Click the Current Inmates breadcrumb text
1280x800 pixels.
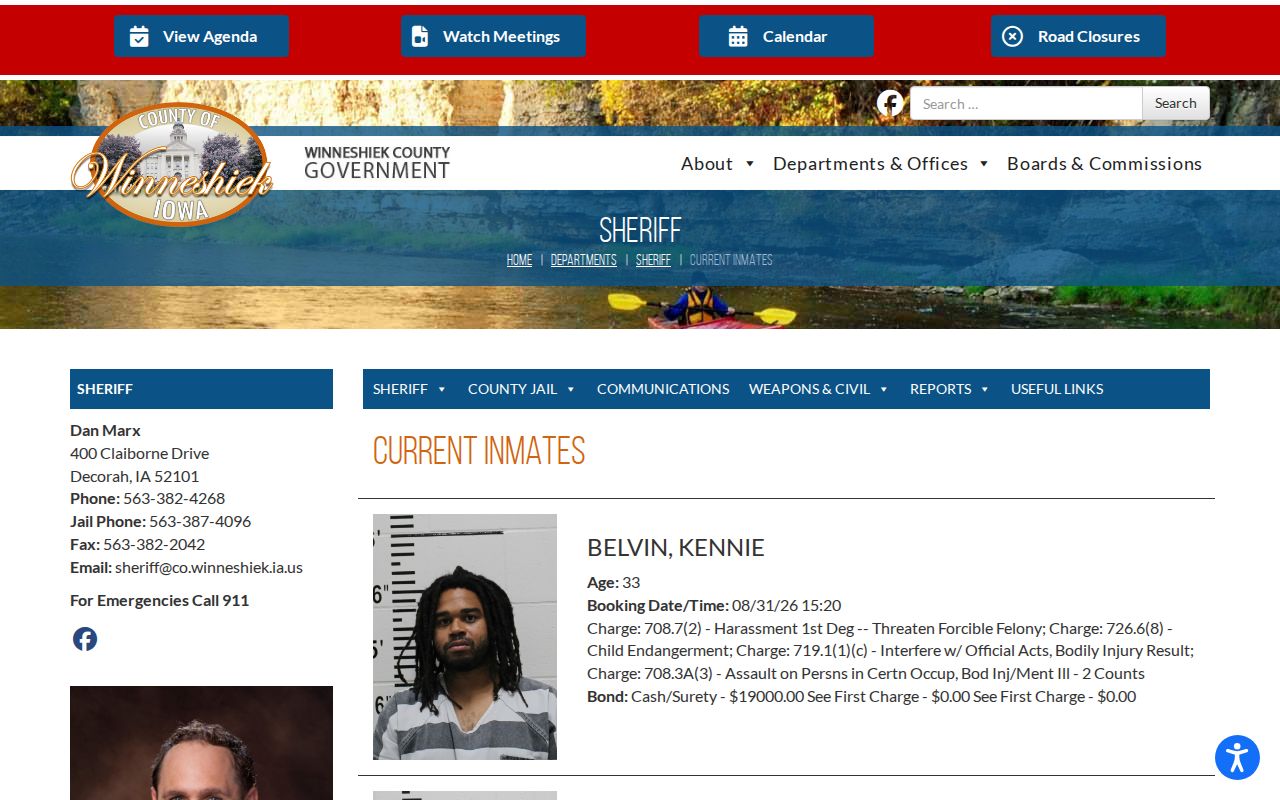tap(731, 260)
